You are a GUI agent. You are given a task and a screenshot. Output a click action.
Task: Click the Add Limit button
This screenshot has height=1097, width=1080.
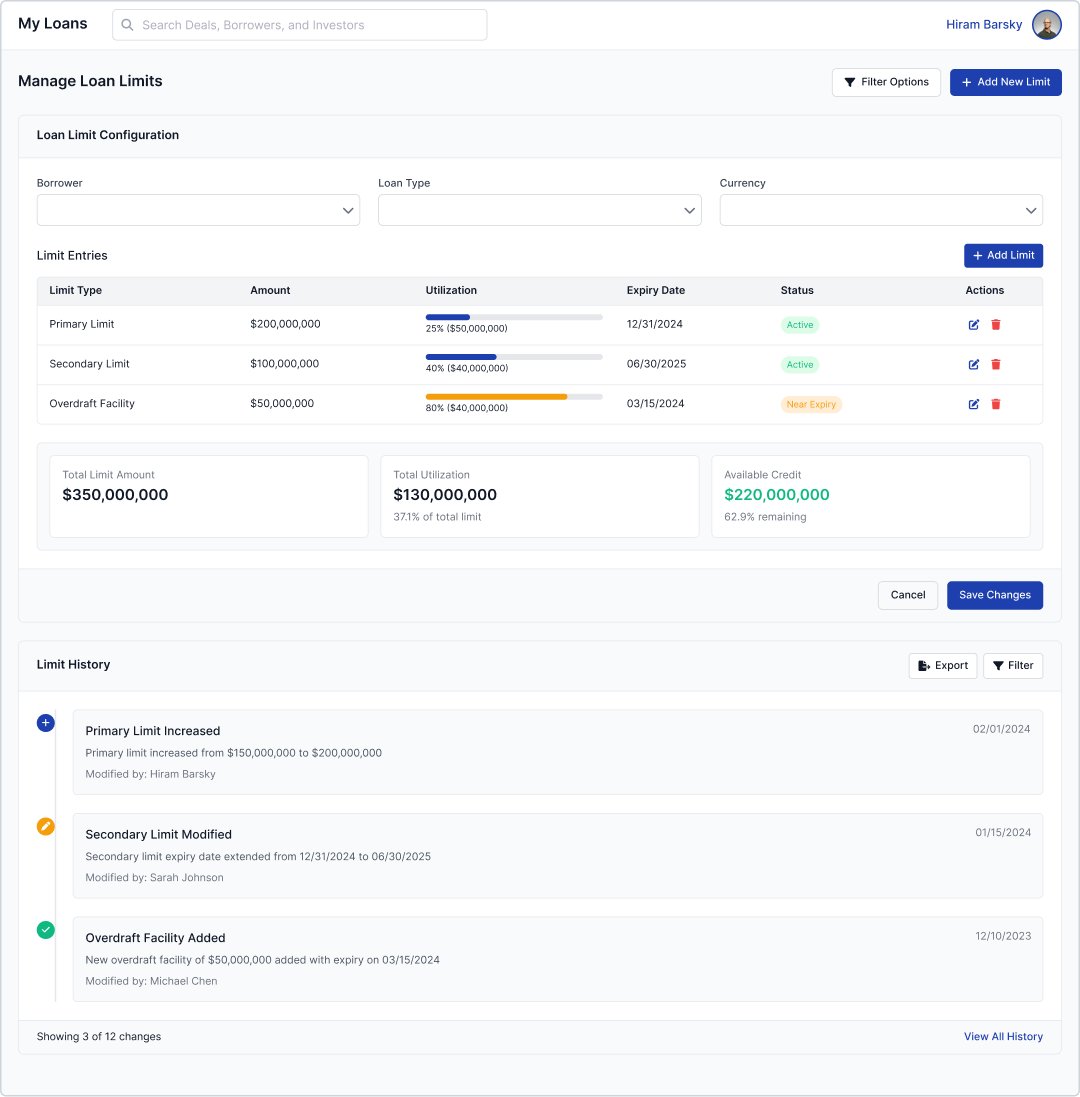pos(1003,255)
